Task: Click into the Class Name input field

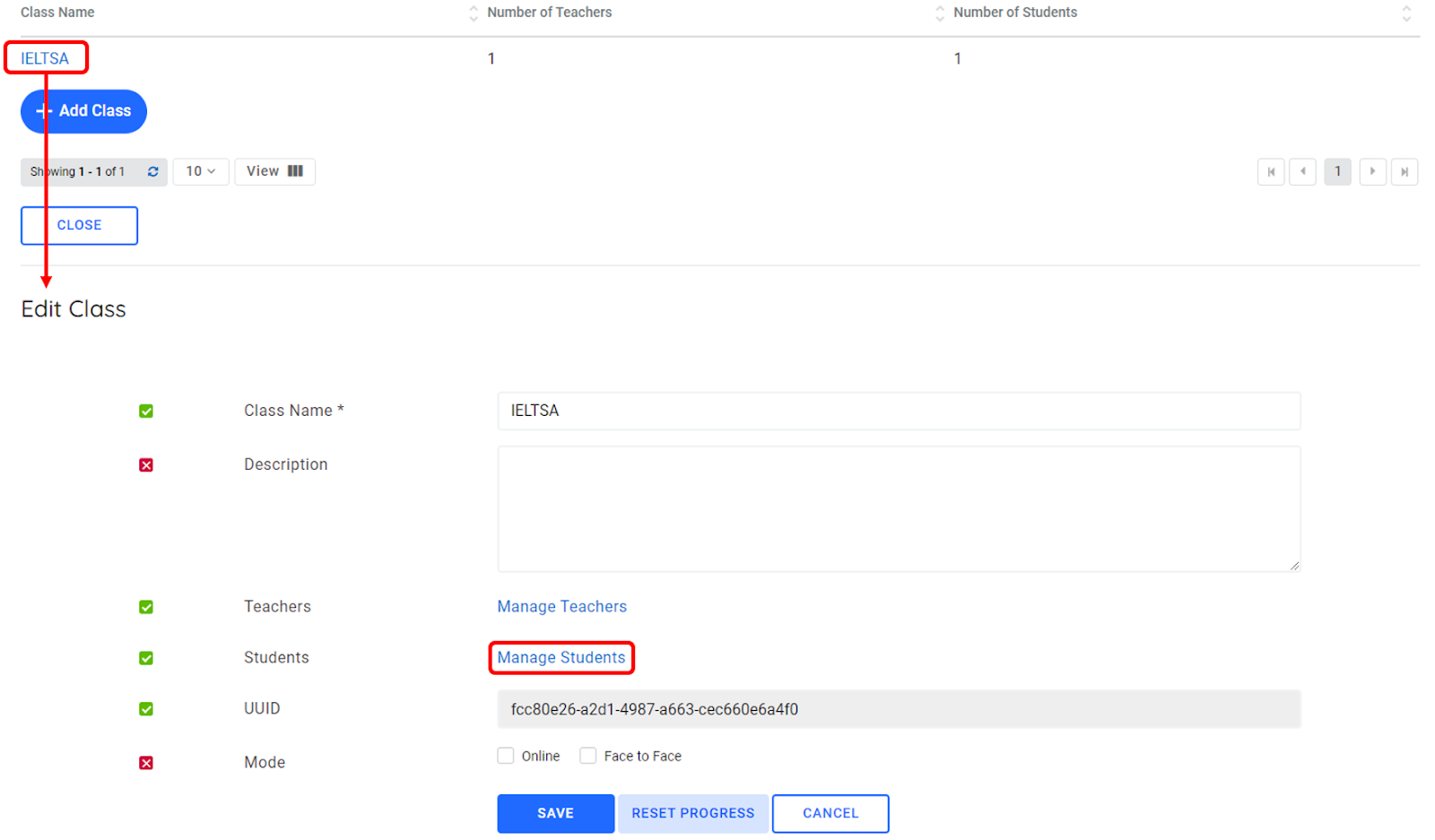Action: [x=898, y=411]
